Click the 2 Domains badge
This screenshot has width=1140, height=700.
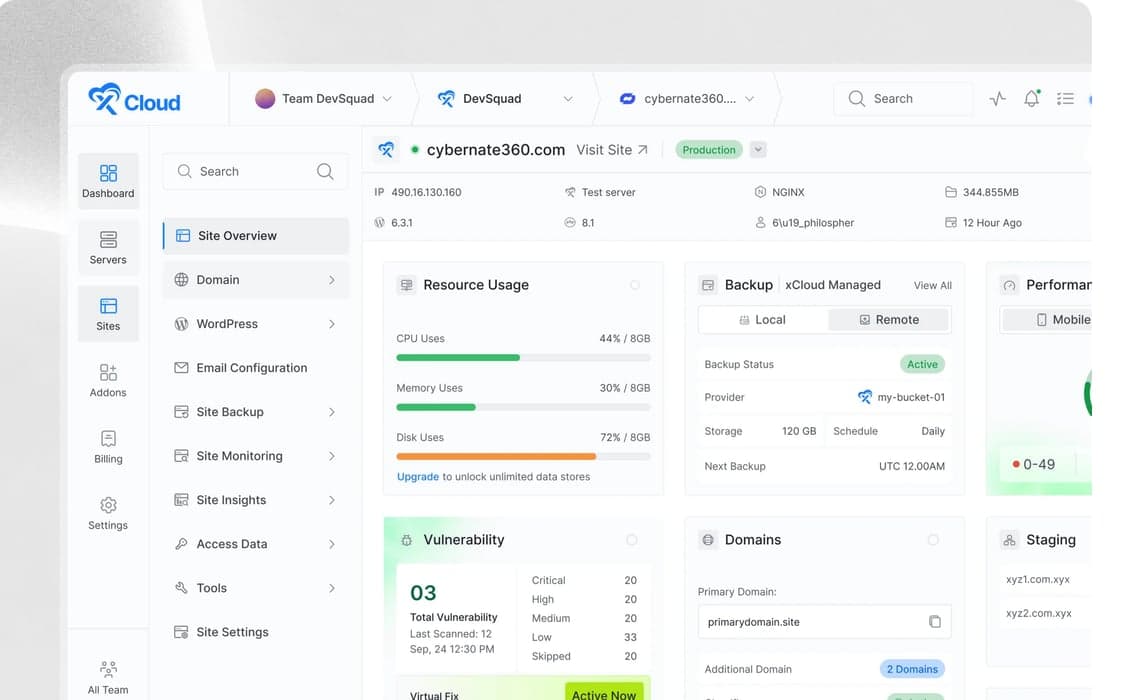pos(912,669)
